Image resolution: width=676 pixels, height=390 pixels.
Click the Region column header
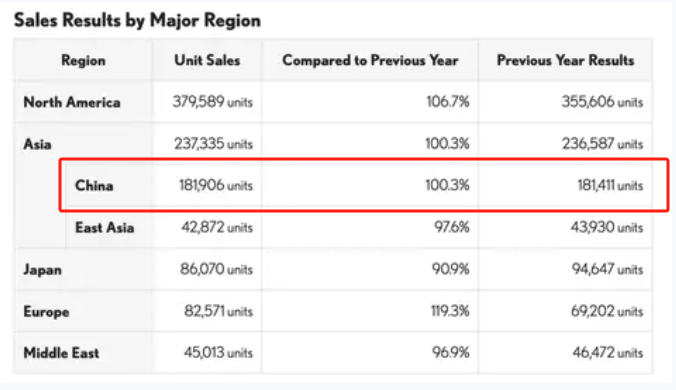coord(83,60)
